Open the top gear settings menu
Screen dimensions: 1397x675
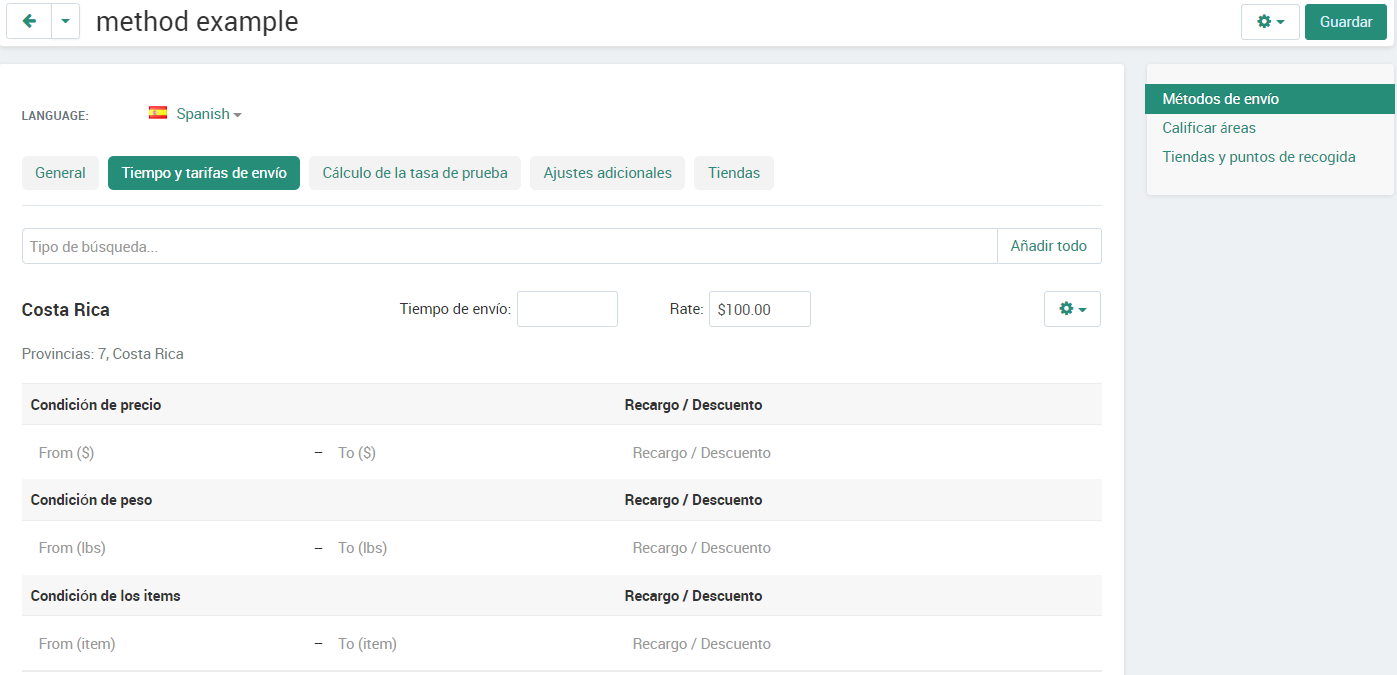[1269, 21]
